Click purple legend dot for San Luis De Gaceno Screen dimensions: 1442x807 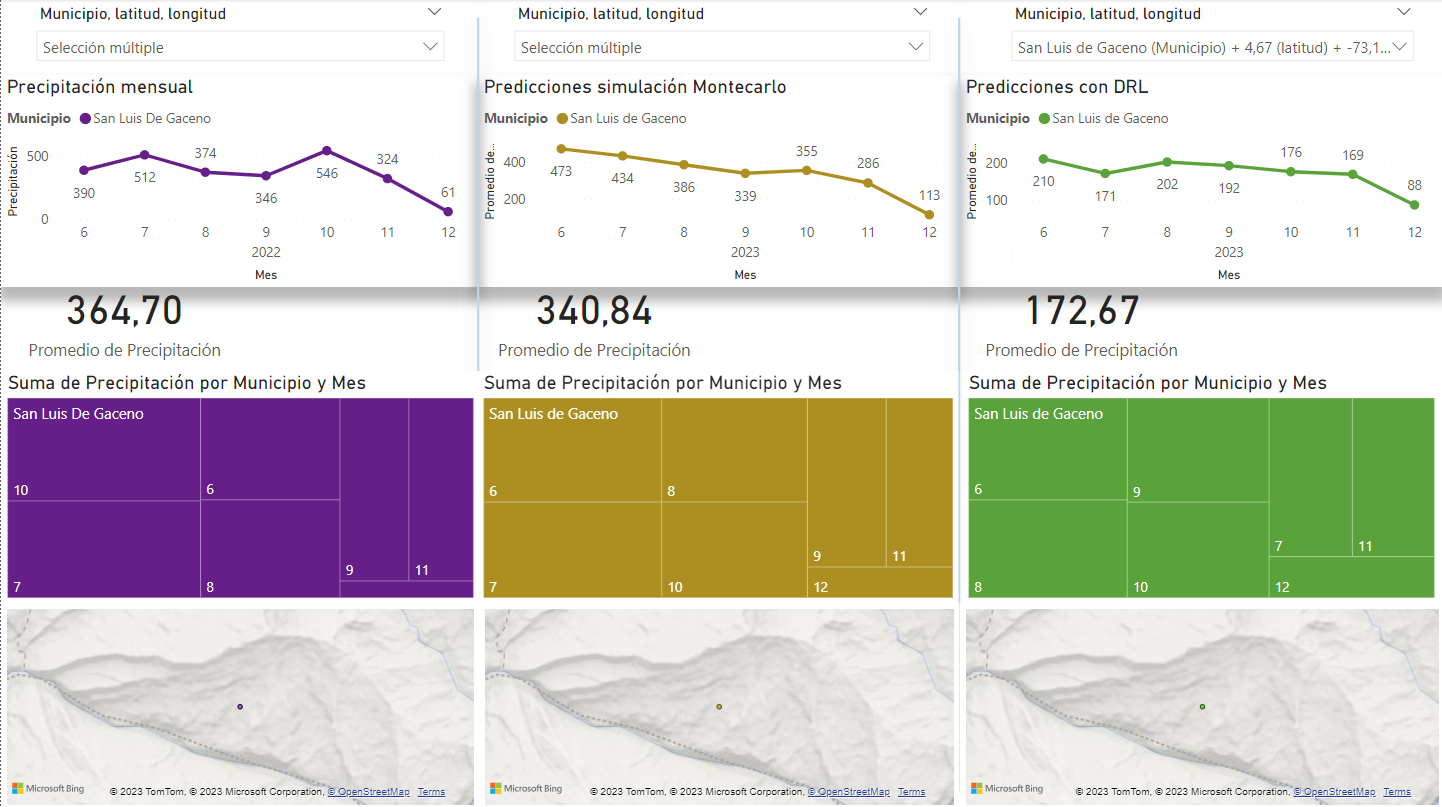(84, 119)
